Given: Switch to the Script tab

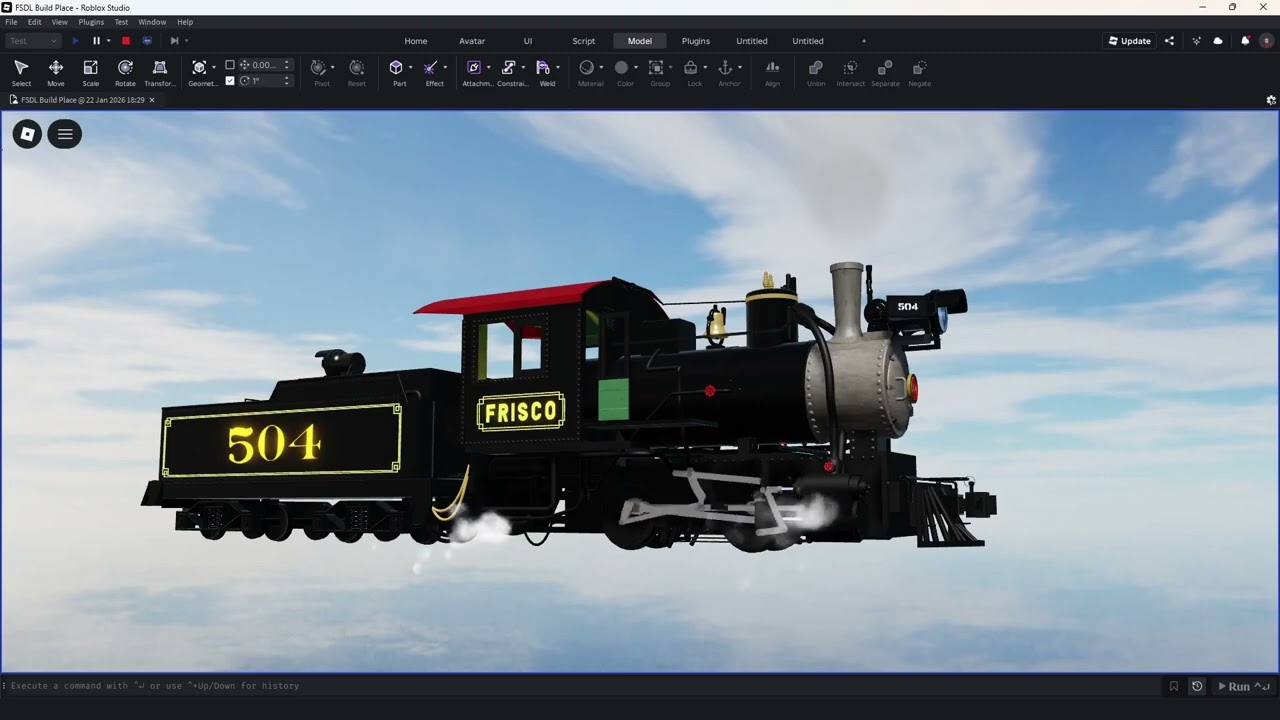Looking at the screenshot, I should (x=584, y=41).
